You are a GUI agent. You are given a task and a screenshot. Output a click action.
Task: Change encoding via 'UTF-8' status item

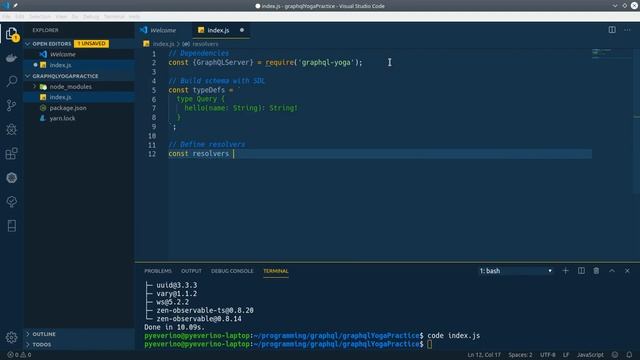click(x=548, y=355)
